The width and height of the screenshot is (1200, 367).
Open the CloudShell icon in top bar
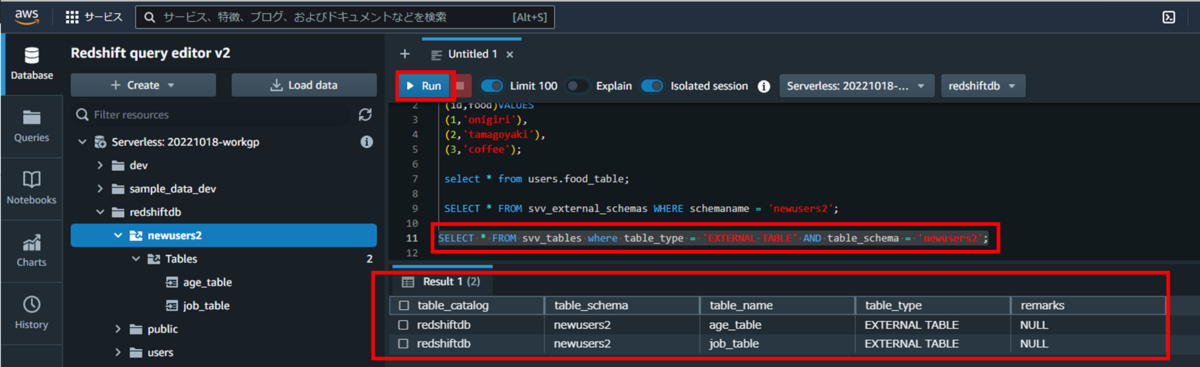[x=1168, y=17]
